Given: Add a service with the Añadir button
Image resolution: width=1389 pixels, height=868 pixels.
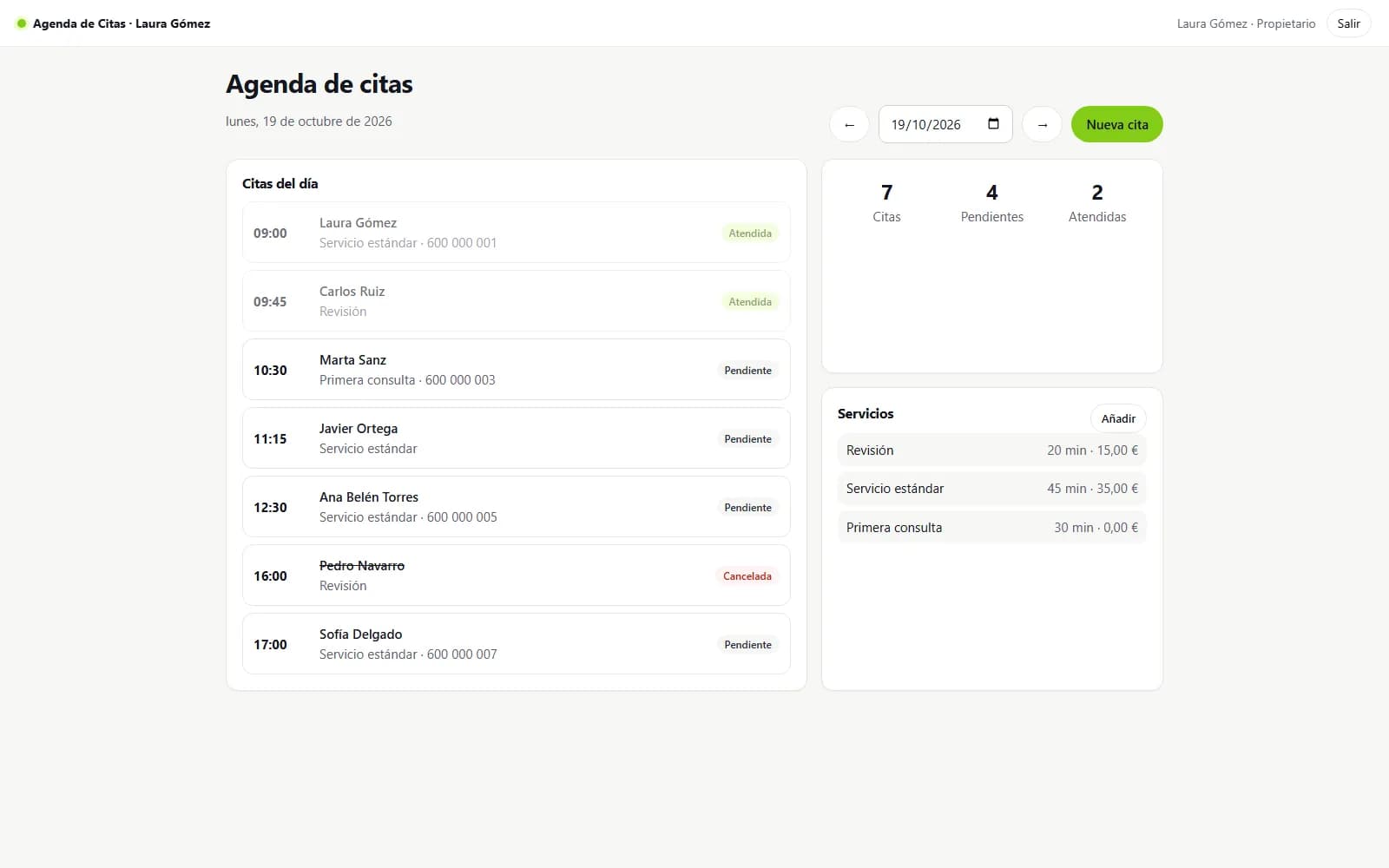Looking at the screenshot, I should [1118, 418].
